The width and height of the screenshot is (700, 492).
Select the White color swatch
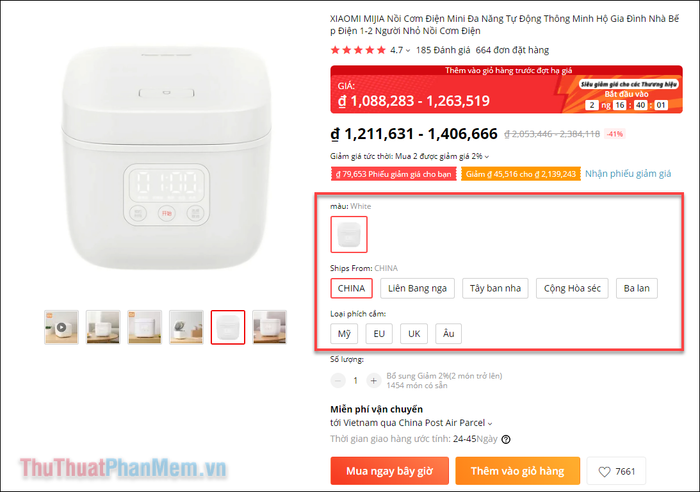point(349,234)
